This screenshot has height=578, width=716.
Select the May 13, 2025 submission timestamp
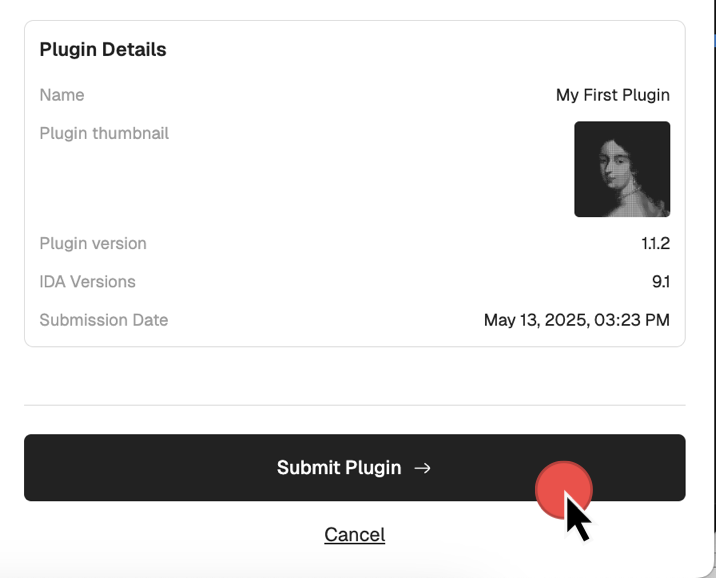pyautogui.click(x=577, y=320)
